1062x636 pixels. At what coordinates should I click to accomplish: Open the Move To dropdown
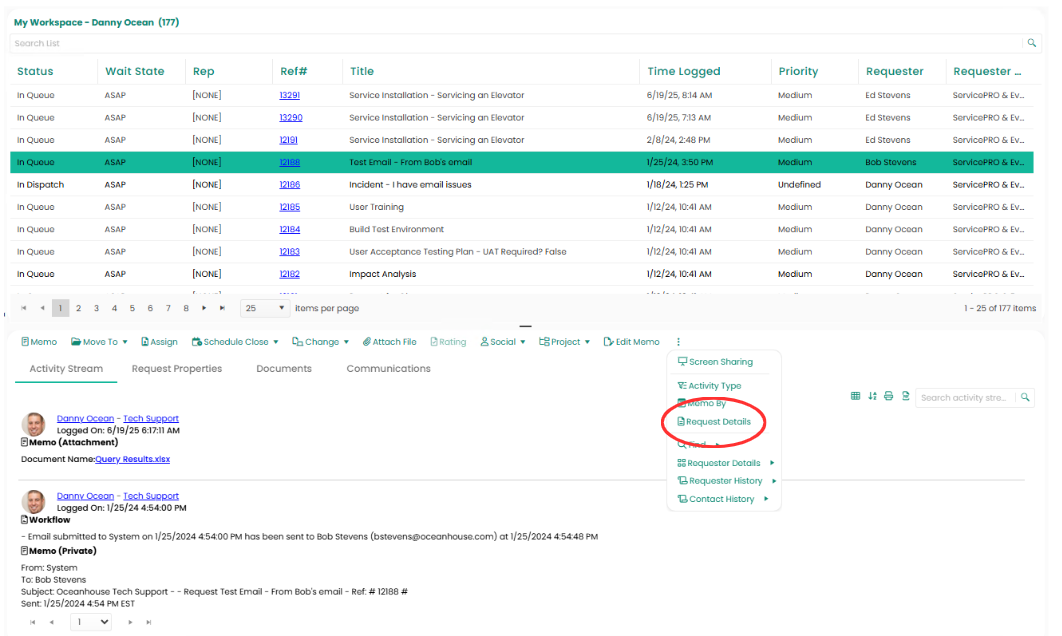(x=100, y=342)
